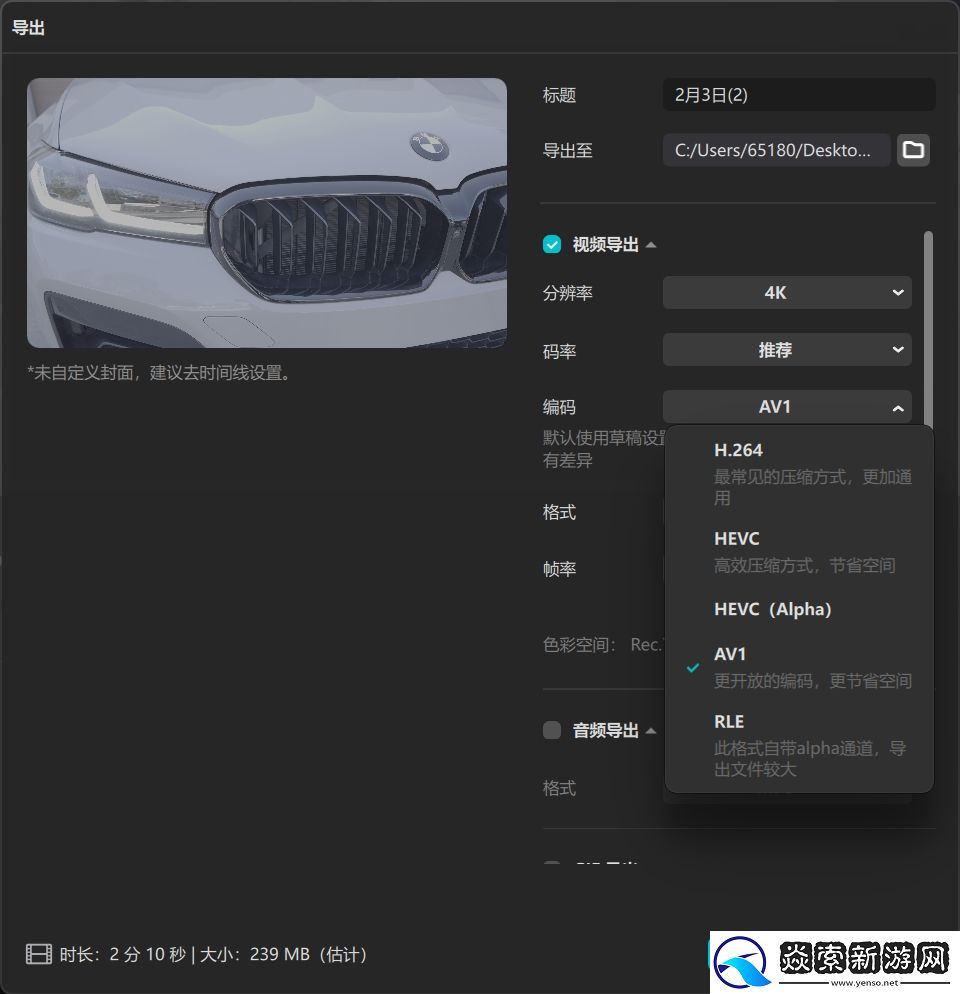Open the 分辨率 4K resolution dropdown

[787, 292]
